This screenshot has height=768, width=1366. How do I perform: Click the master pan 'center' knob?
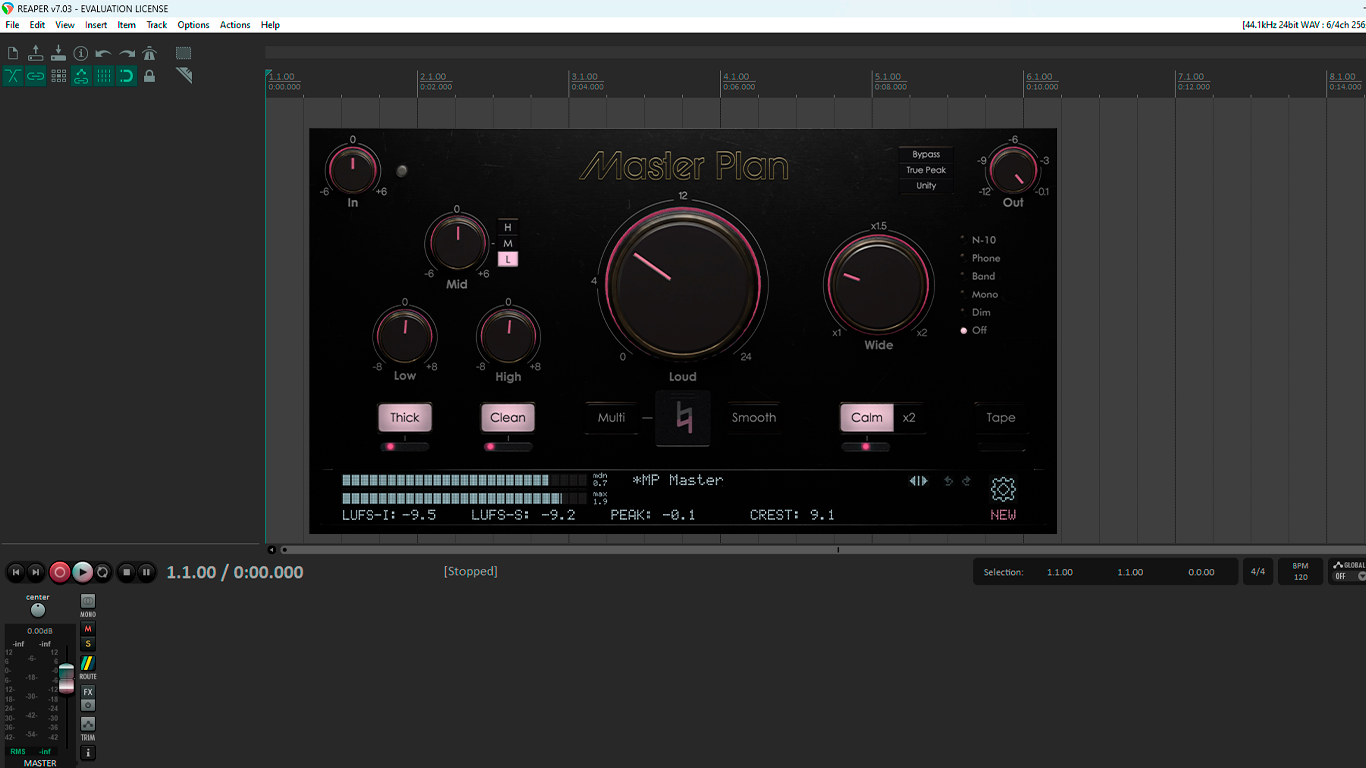38,610
